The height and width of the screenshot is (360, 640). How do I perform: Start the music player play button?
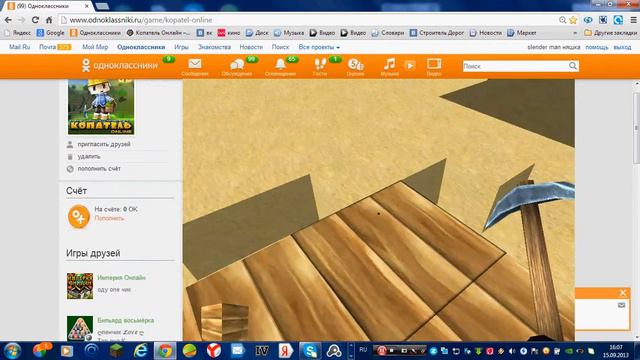[409, 65]
